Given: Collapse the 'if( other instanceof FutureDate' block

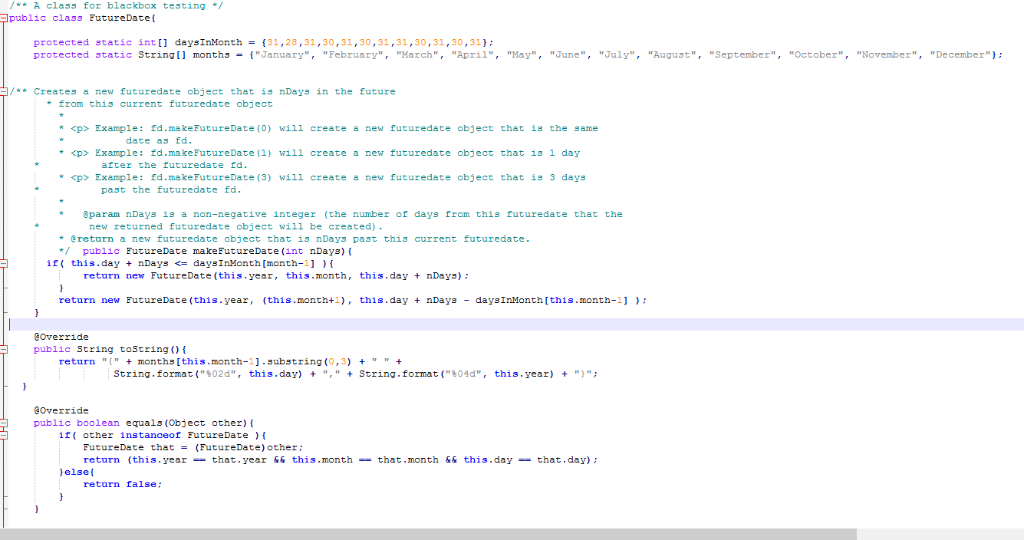Looking at the screenshot, I should pyautogui.click(x=3, y=435).
